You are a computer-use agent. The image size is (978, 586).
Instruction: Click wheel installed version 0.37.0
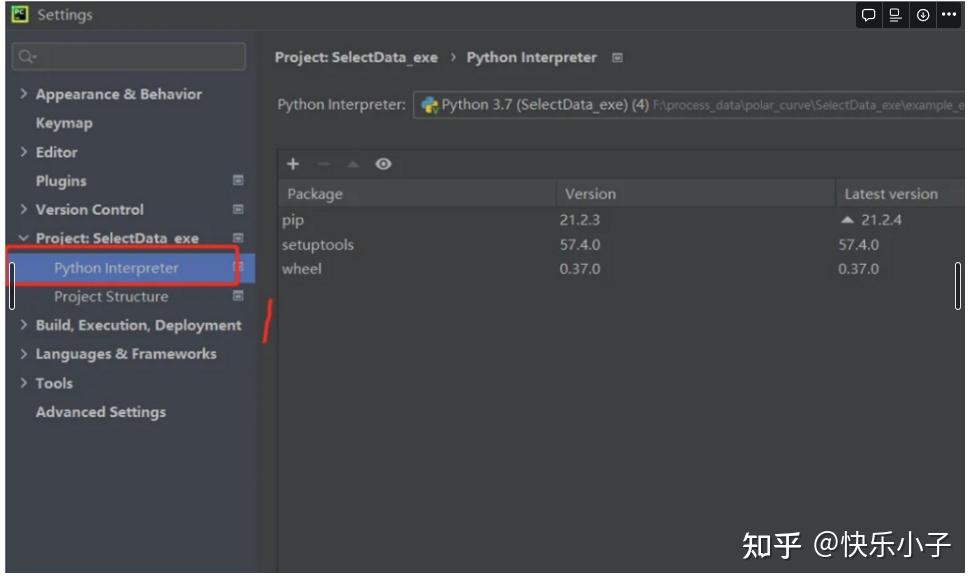click(x=580, y=269)
